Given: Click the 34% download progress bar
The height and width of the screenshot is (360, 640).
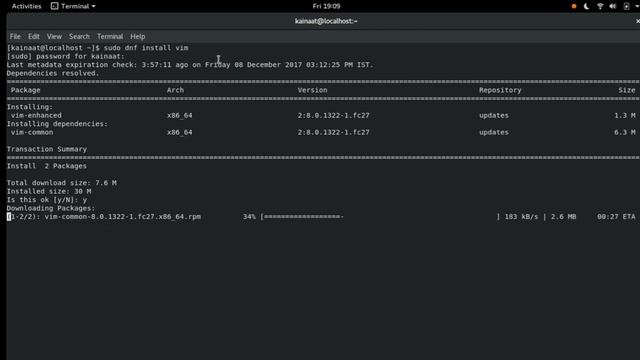Looking at the screenshot, I should click(x=380, y=217).
